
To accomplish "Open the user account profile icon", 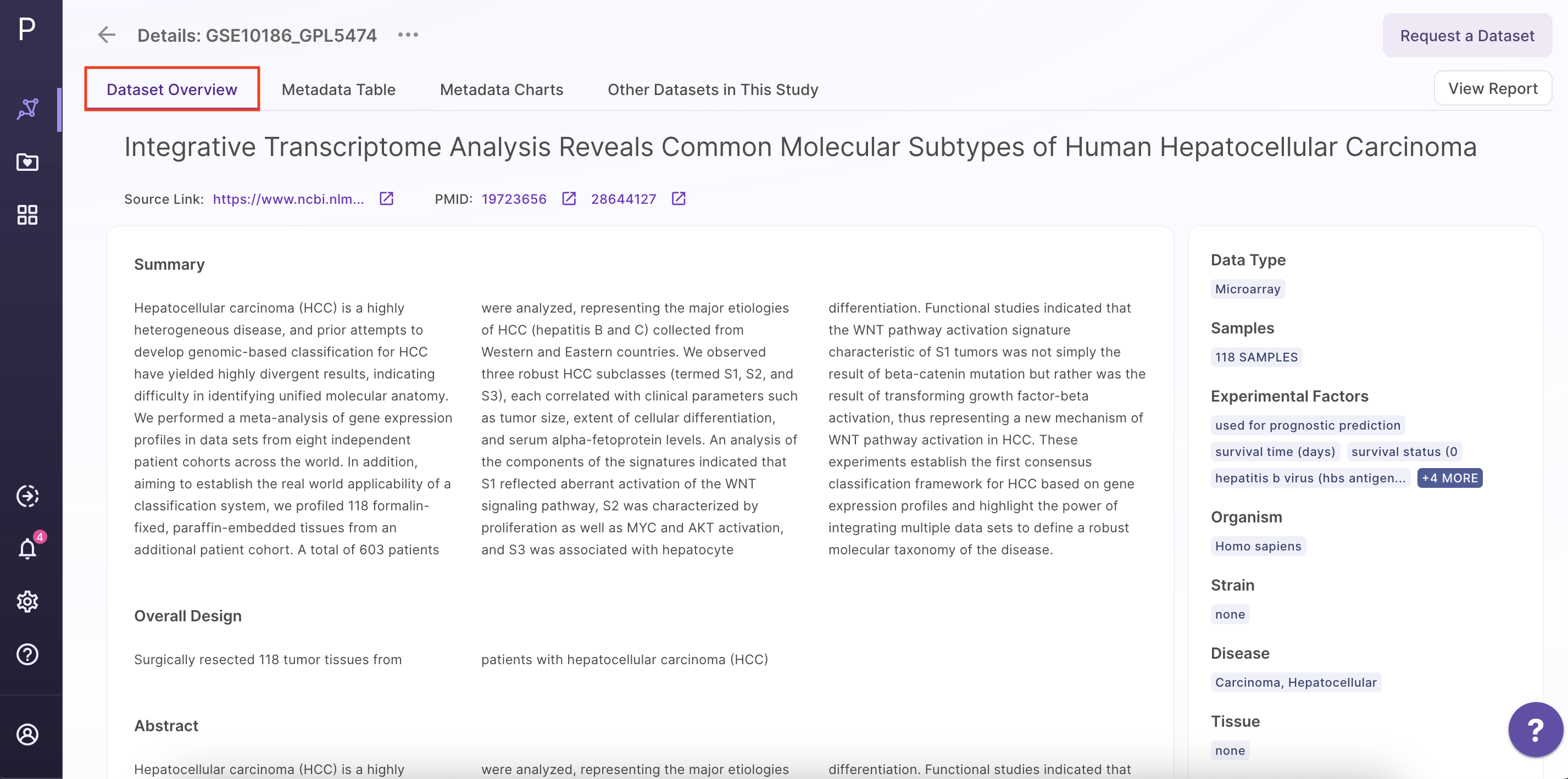I will coord(27,735).
